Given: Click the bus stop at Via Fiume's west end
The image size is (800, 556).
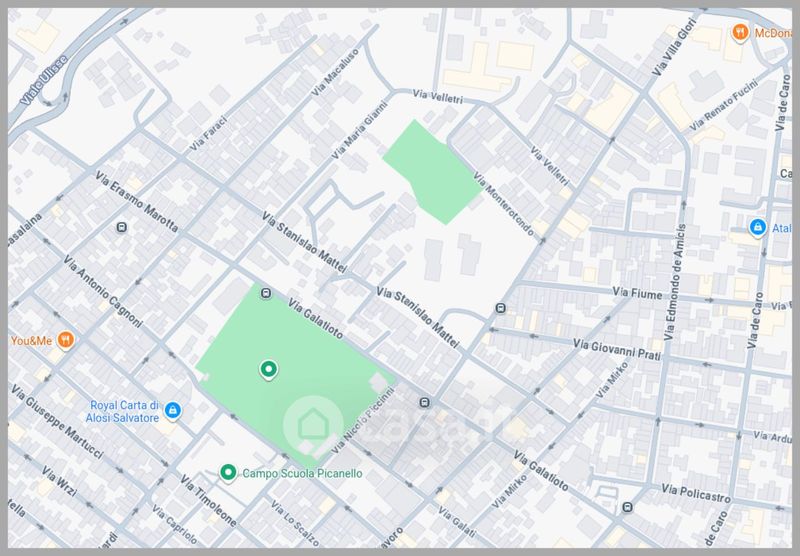Looking at the screenshot, I should [500, 308].
